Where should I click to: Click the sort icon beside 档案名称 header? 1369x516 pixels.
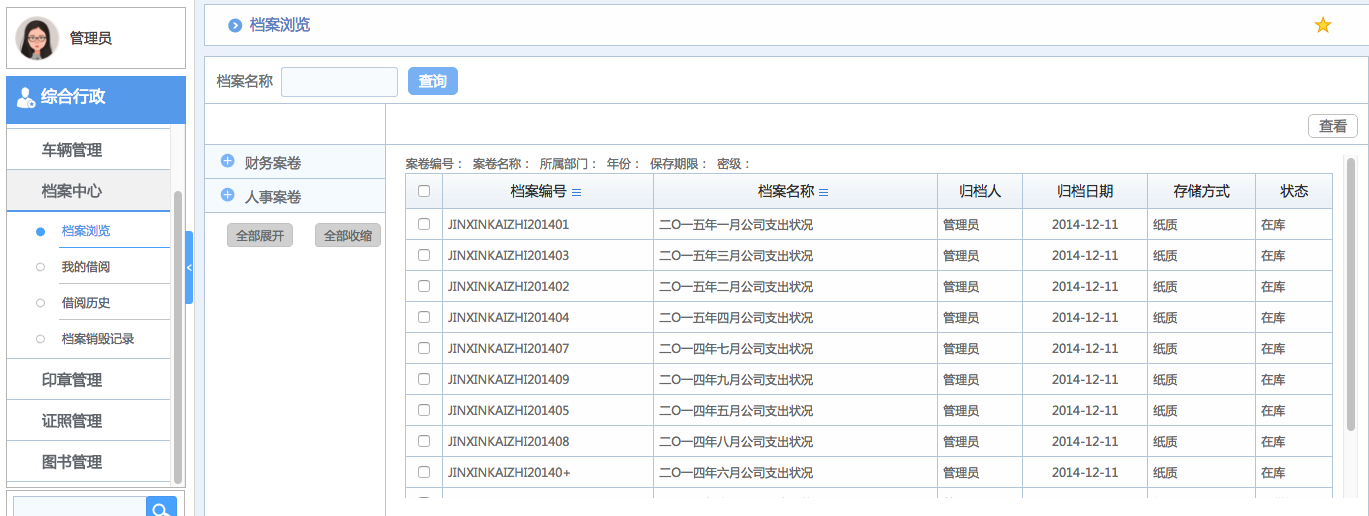click(823, 192)
